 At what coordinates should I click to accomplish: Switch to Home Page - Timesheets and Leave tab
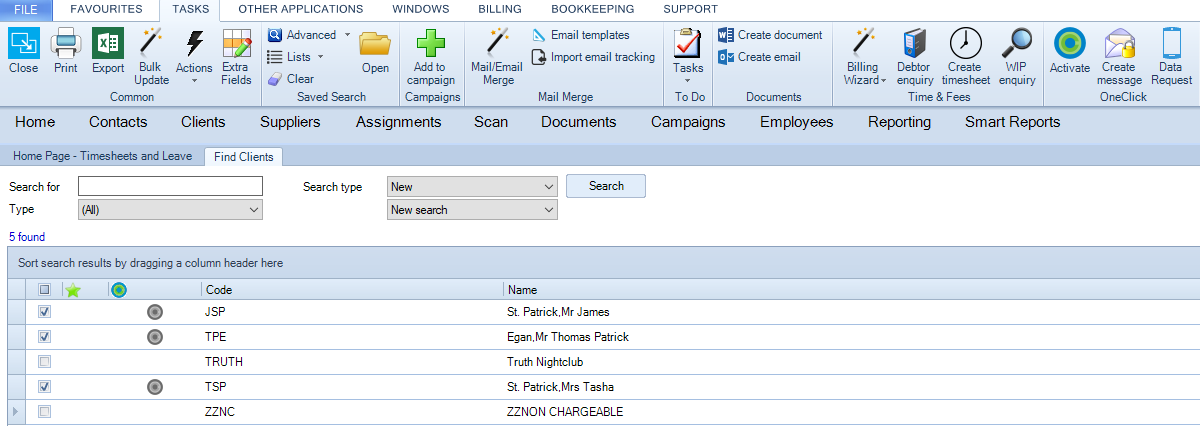point(103,157)
